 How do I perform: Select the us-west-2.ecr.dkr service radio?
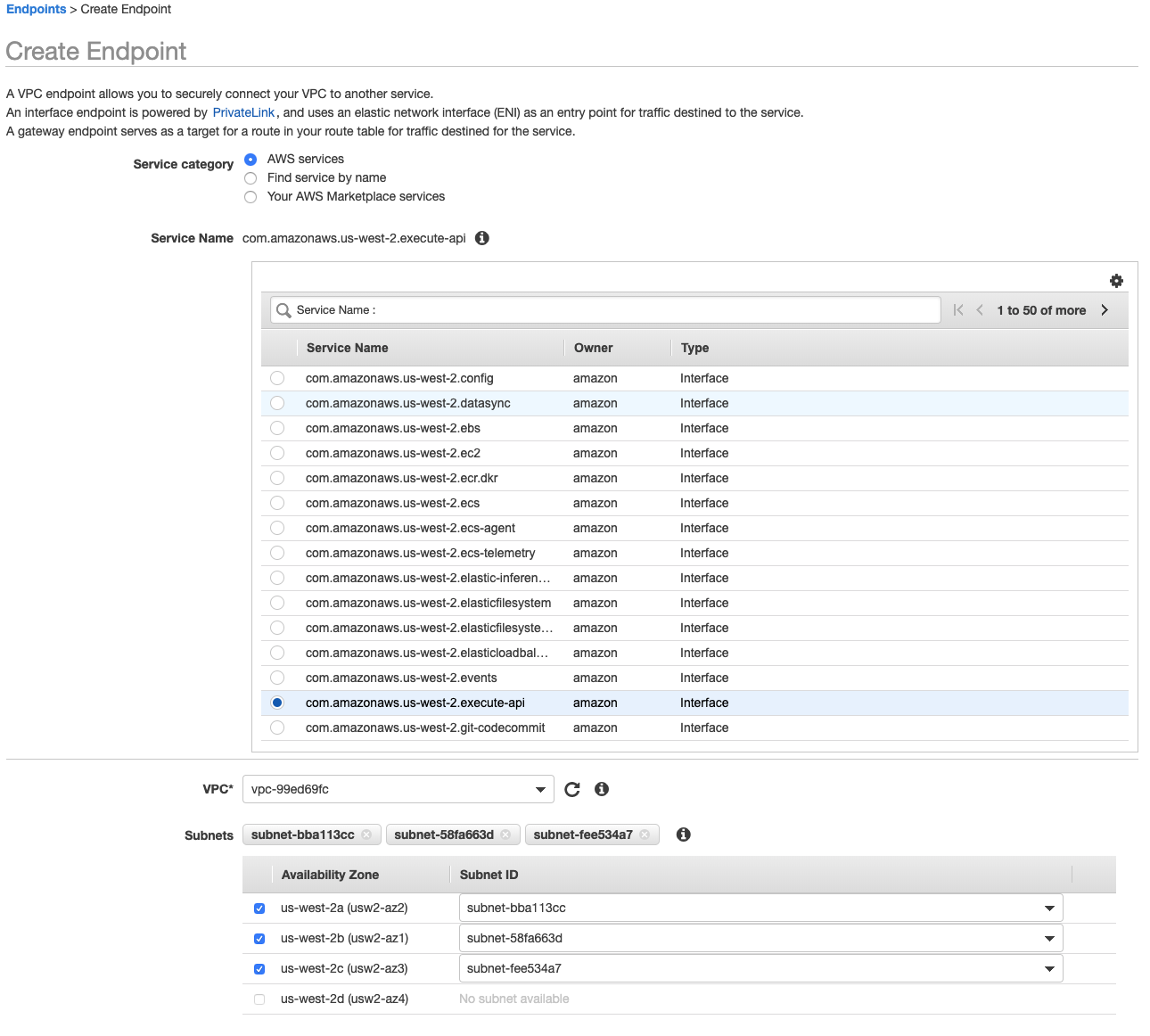277,478
